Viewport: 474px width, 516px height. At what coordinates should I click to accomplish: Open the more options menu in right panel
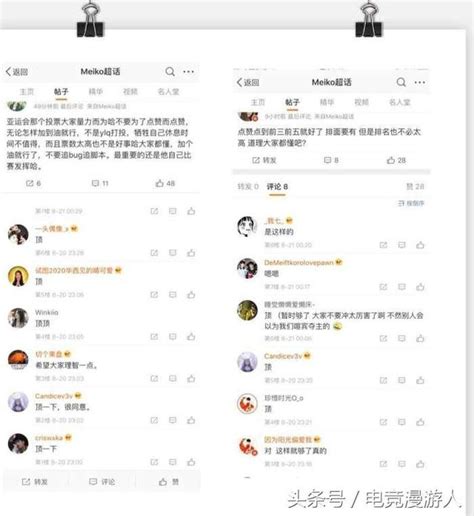(x=420, y=82)
